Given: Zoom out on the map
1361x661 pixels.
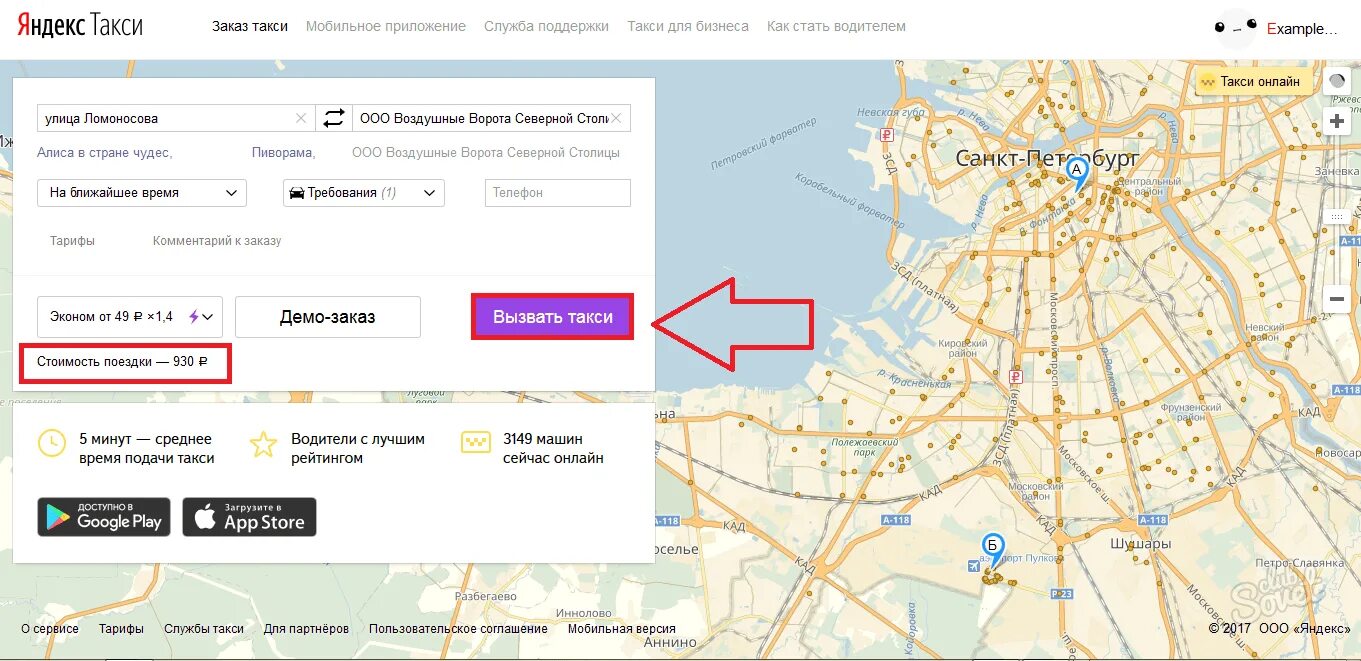Looking at the screenshot, I should pyautogui.click(x=1337, y=298).
